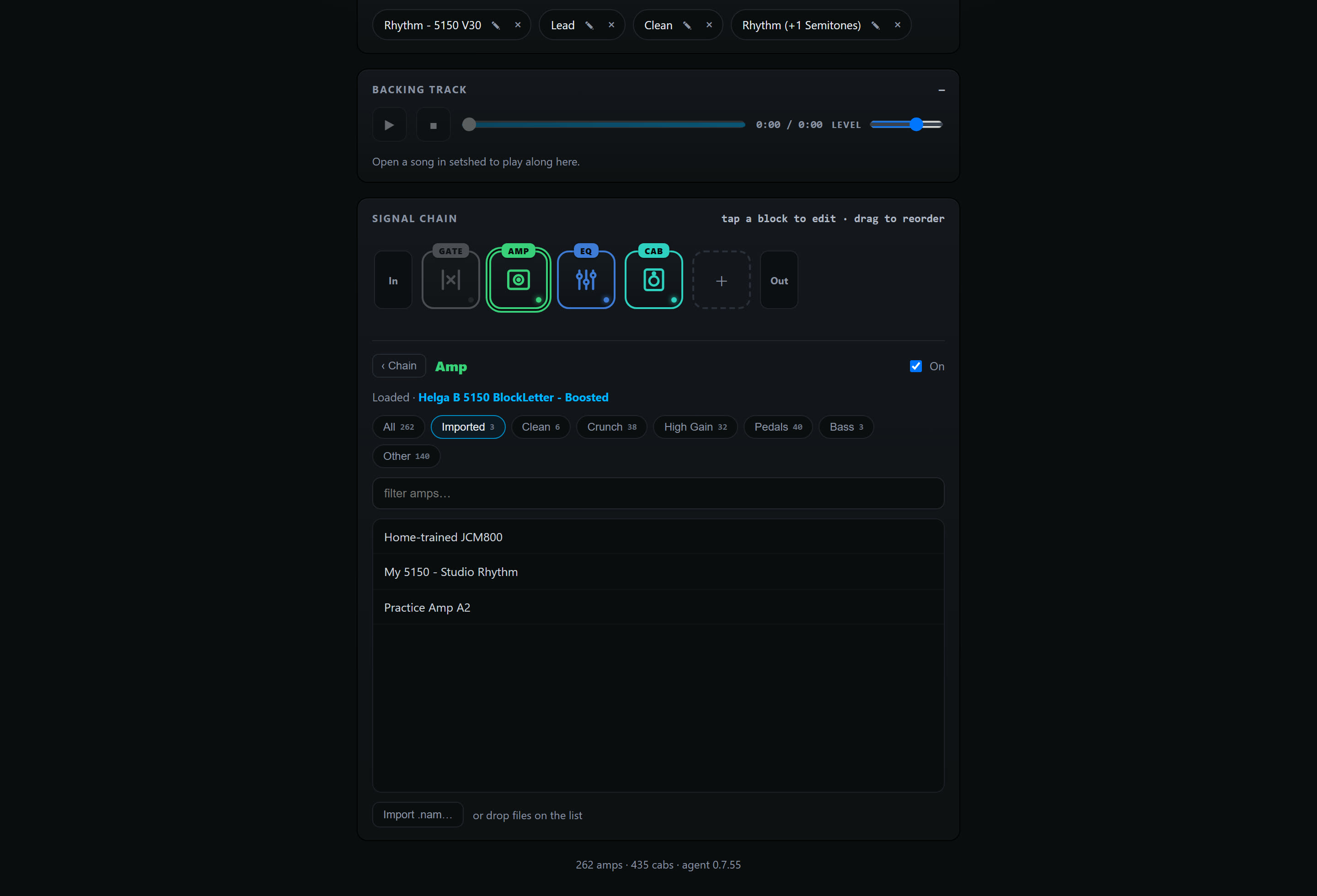Add a new block to signal chain
Screen dimensions: 1317x896
click(x=722, y=280)
